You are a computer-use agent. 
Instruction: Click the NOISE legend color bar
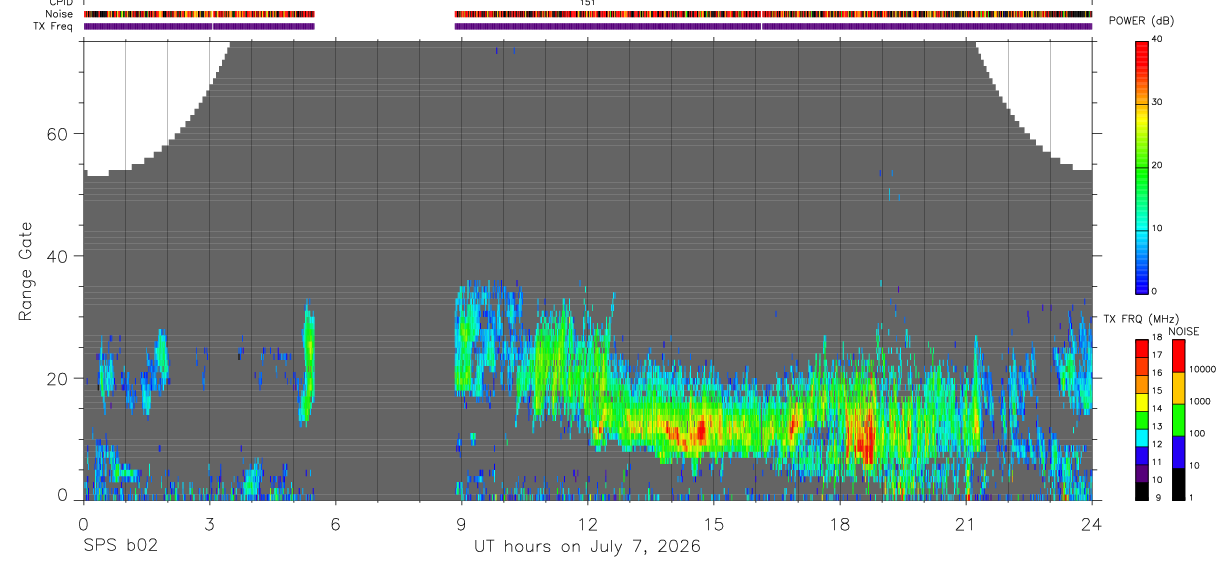[x=1178, y=419]
